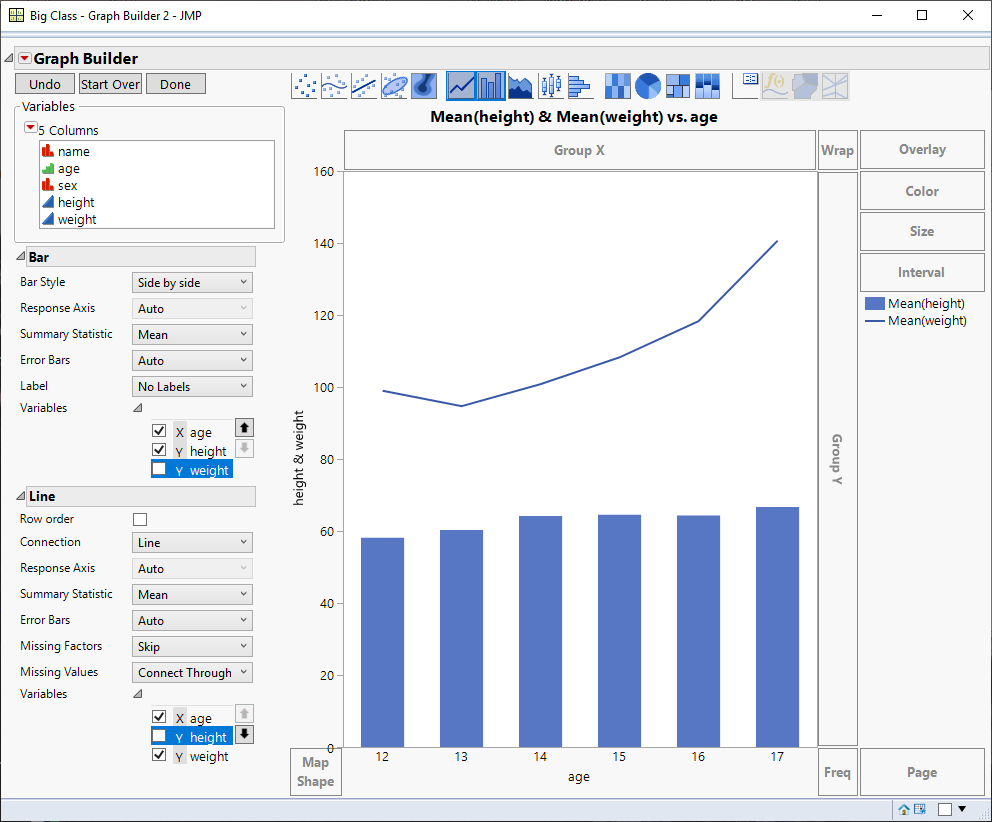Screen dimensions: 992x822
Task: Toggle Row order in the Line section
Action: tap(140, 519)
